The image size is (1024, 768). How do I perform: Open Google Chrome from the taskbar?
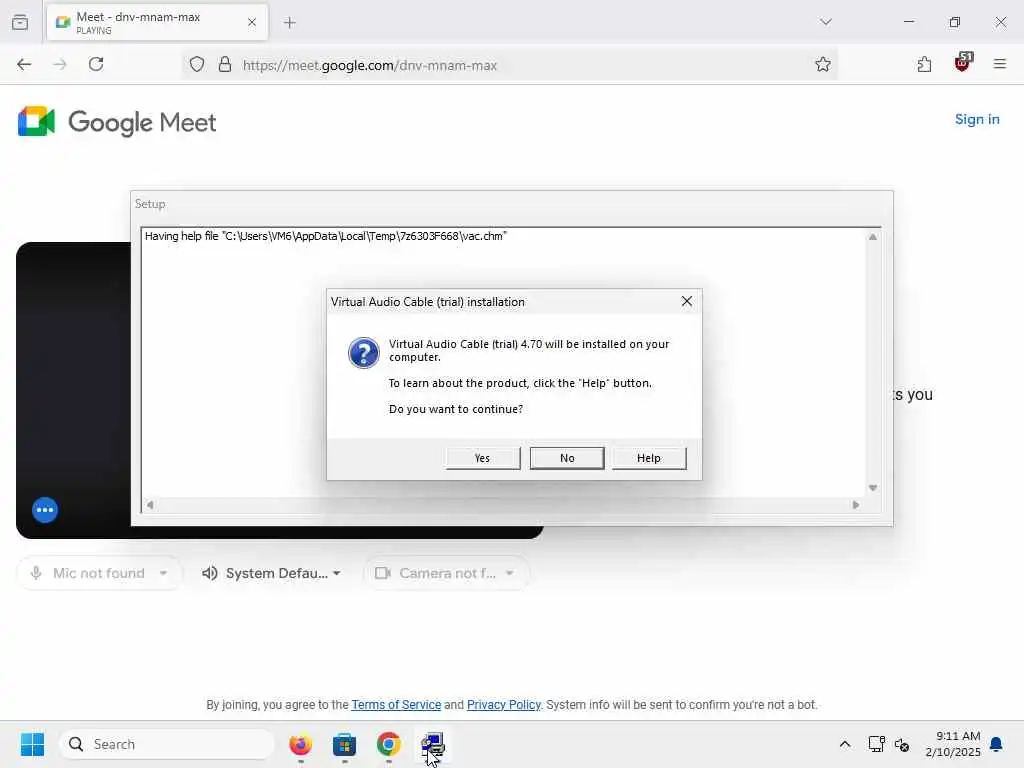coord(389,744)
